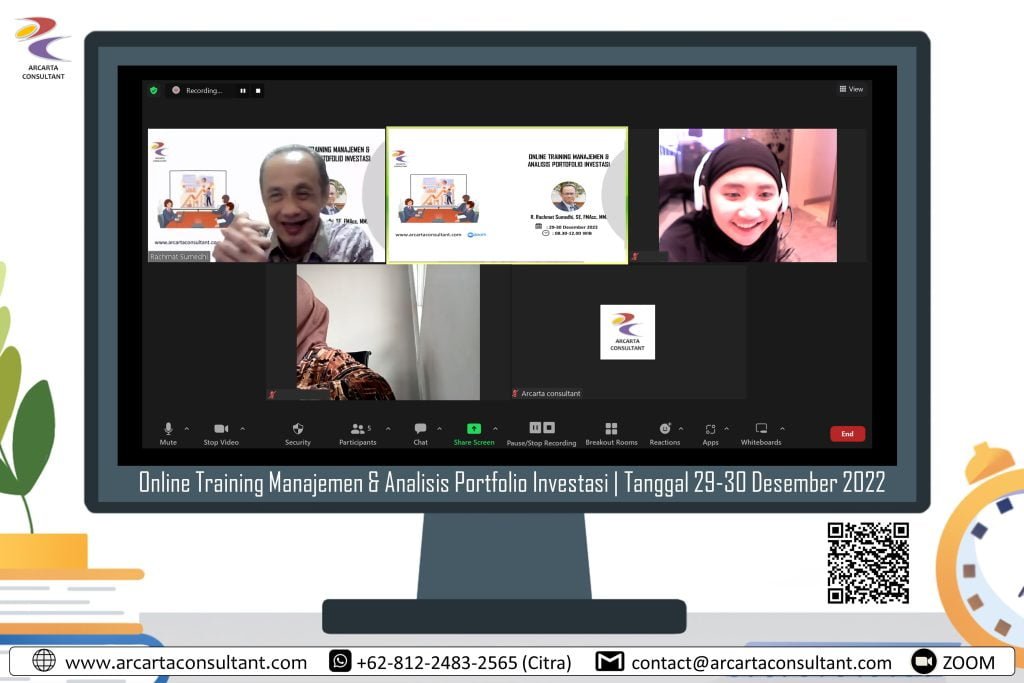
Task: Select Rachmat Sumedhi's video tile
Action: point(266,195)
